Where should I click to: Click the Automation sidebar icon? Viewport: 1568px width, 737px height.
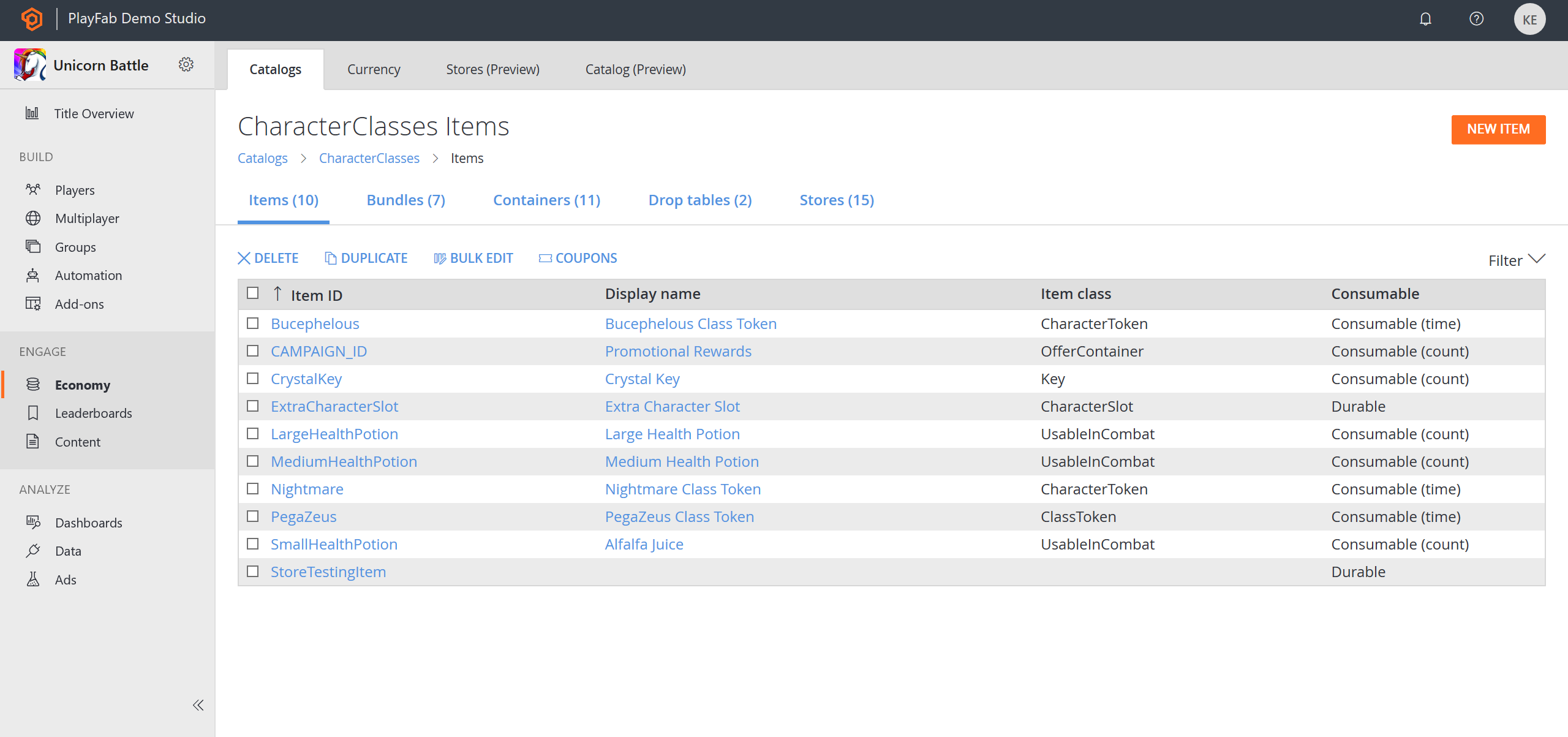click(x=33, y=275)
